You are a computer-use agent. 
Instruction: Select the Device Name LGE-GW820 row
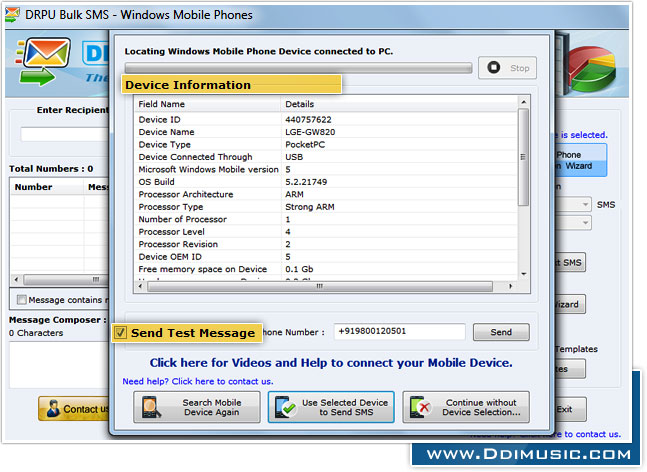326,132
